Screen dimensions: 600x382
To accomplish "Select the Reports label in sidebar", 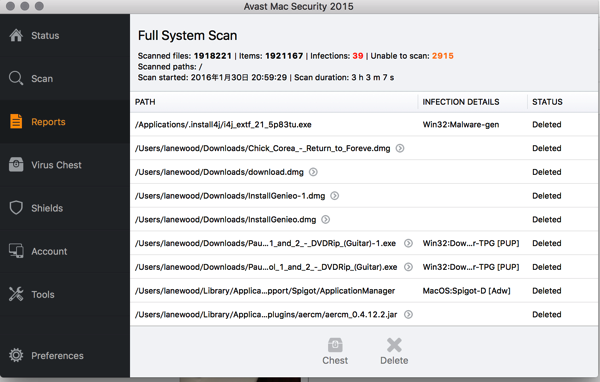I will (x=48, y=122).
